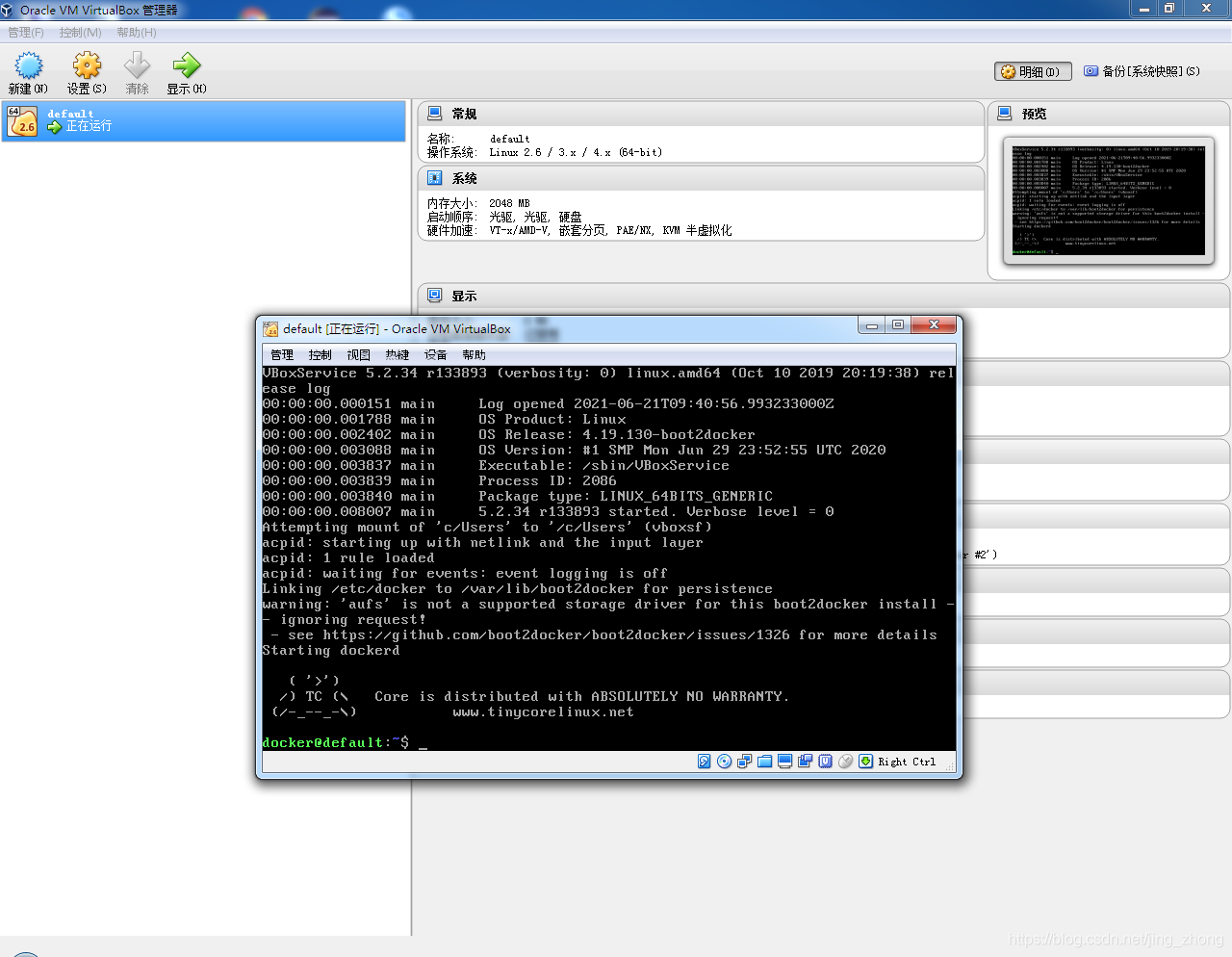This screenshot has width=1232, height=957.
Task: Click 'www.tinycorelinux.net' text in terminal
Action: 543,712
